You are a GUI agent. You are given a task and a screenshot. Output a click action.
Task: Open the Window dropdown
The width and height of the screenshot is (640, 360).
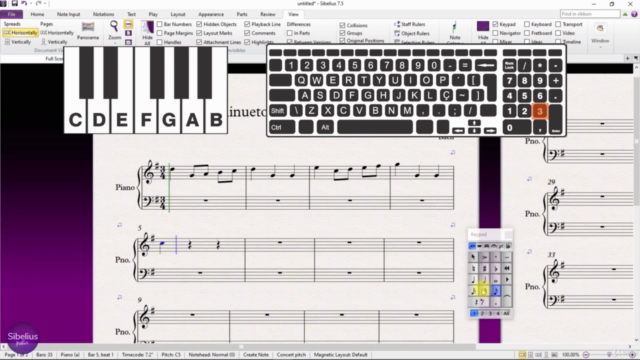click(600, 36)
